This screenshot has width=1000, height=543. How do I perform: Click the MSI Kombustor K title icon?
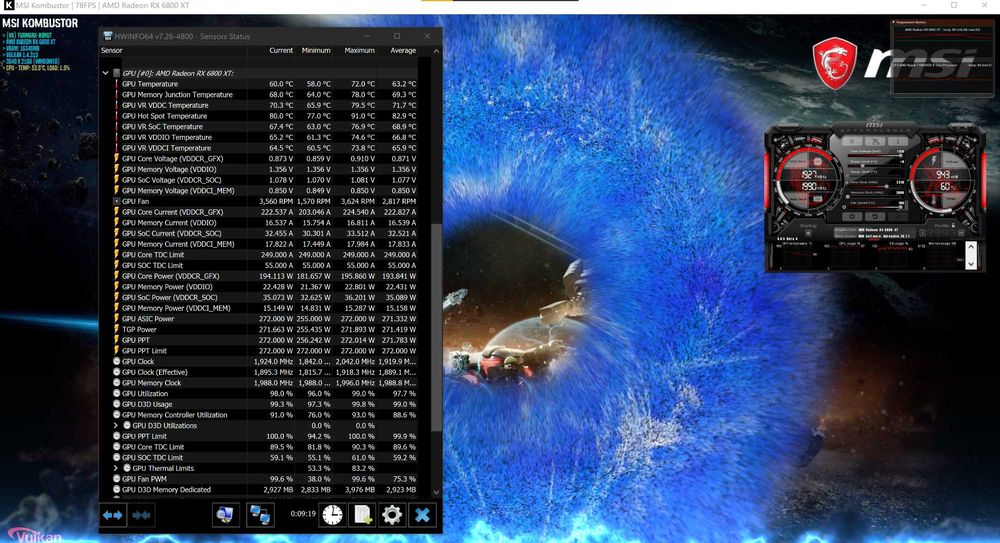coord(8,6)
